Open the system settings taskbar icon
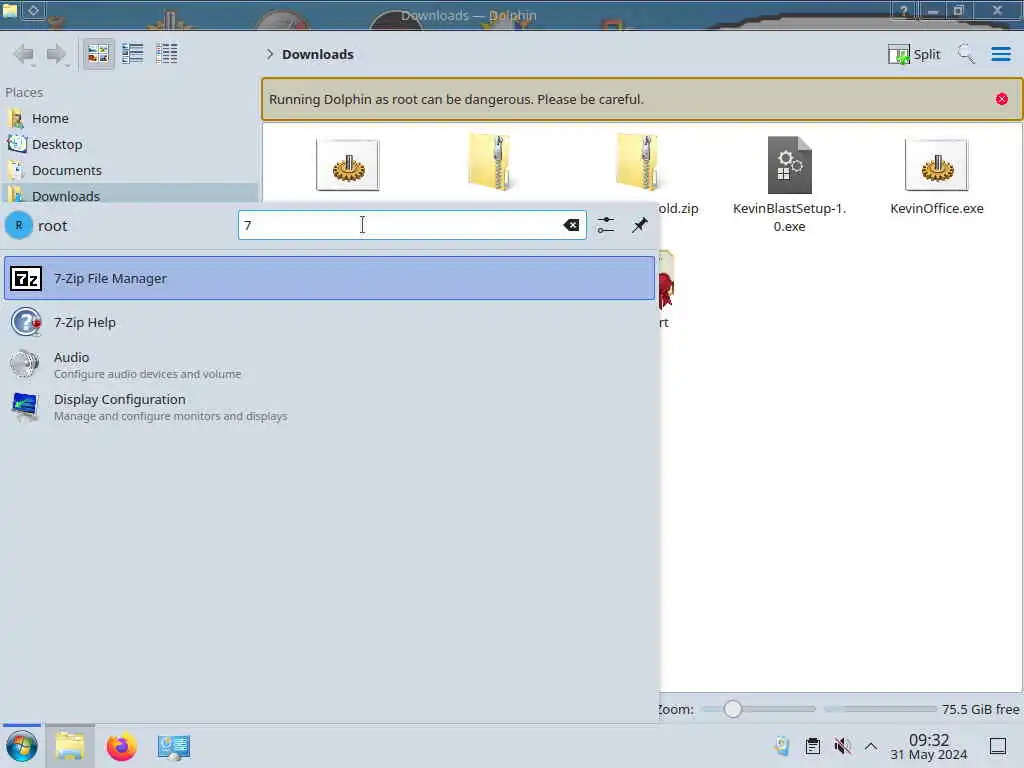1024x768 pixels. (173, 747)
